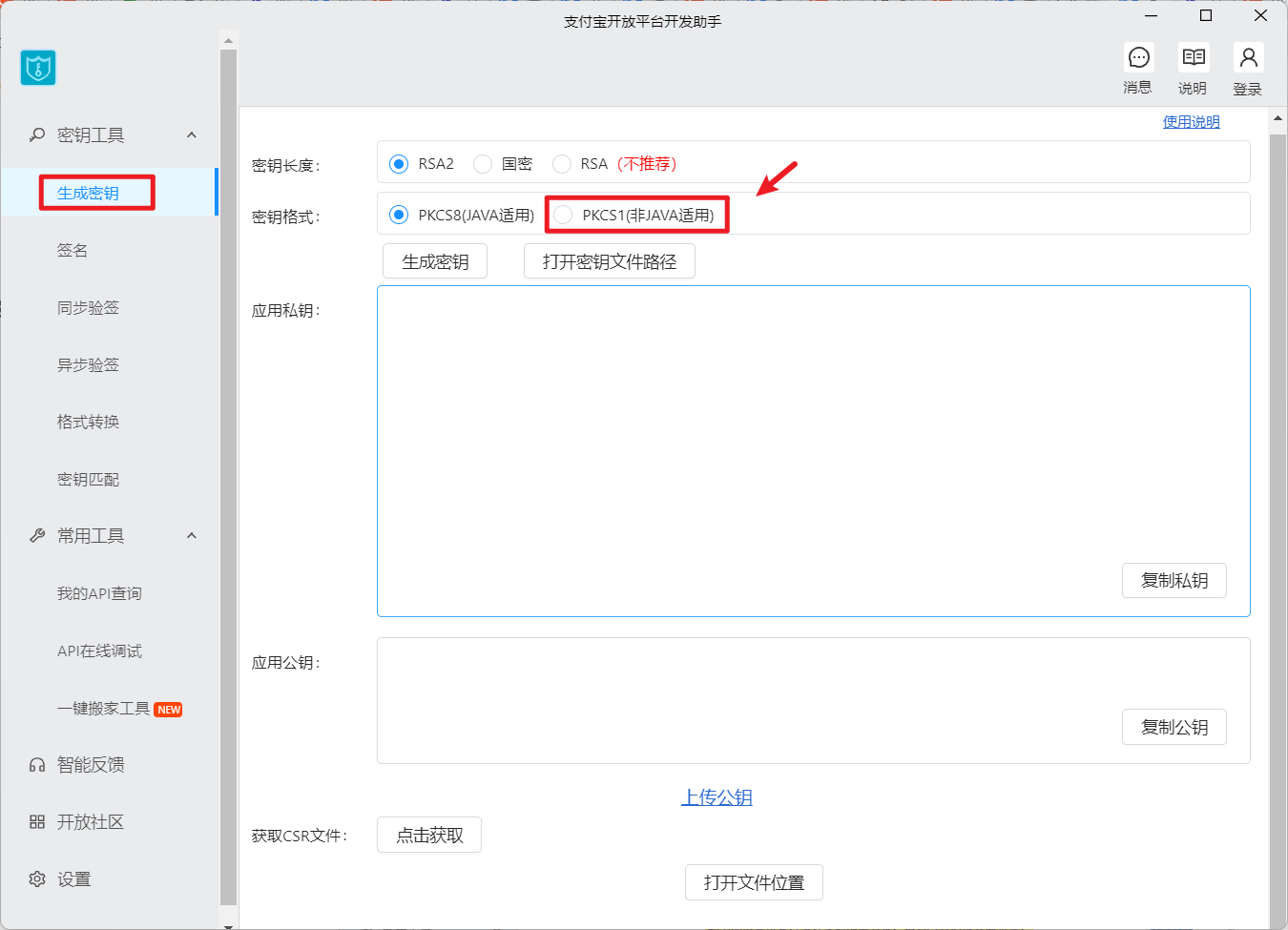Click the sidebar scroll-up arrow
1288x930 pixels.
click(228, 41)
